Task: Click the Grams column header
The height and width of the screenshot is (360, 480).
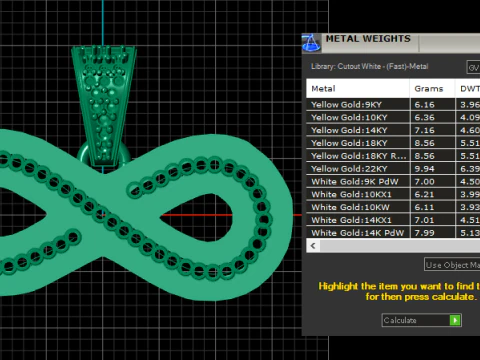Action: (432, 89)
